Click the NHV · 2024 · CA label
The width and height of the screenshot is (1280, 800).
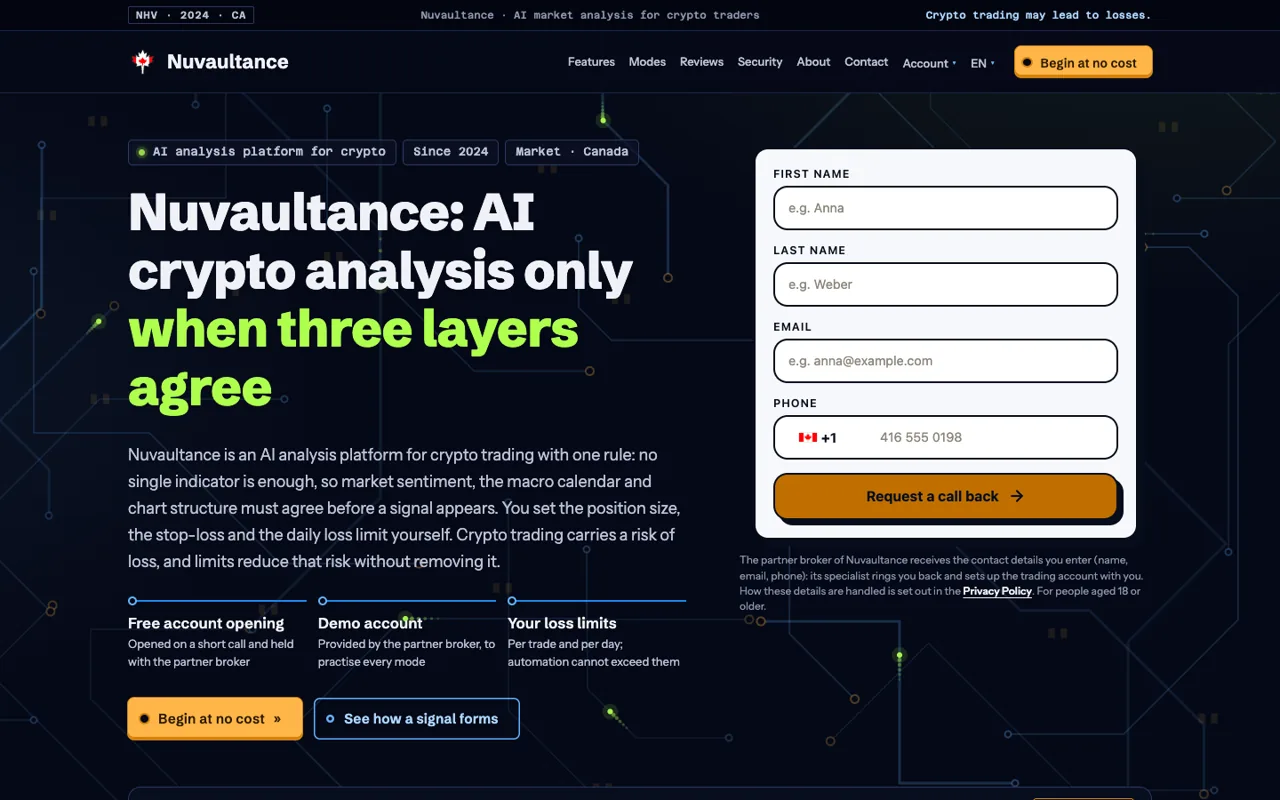(x=191, y=15)
